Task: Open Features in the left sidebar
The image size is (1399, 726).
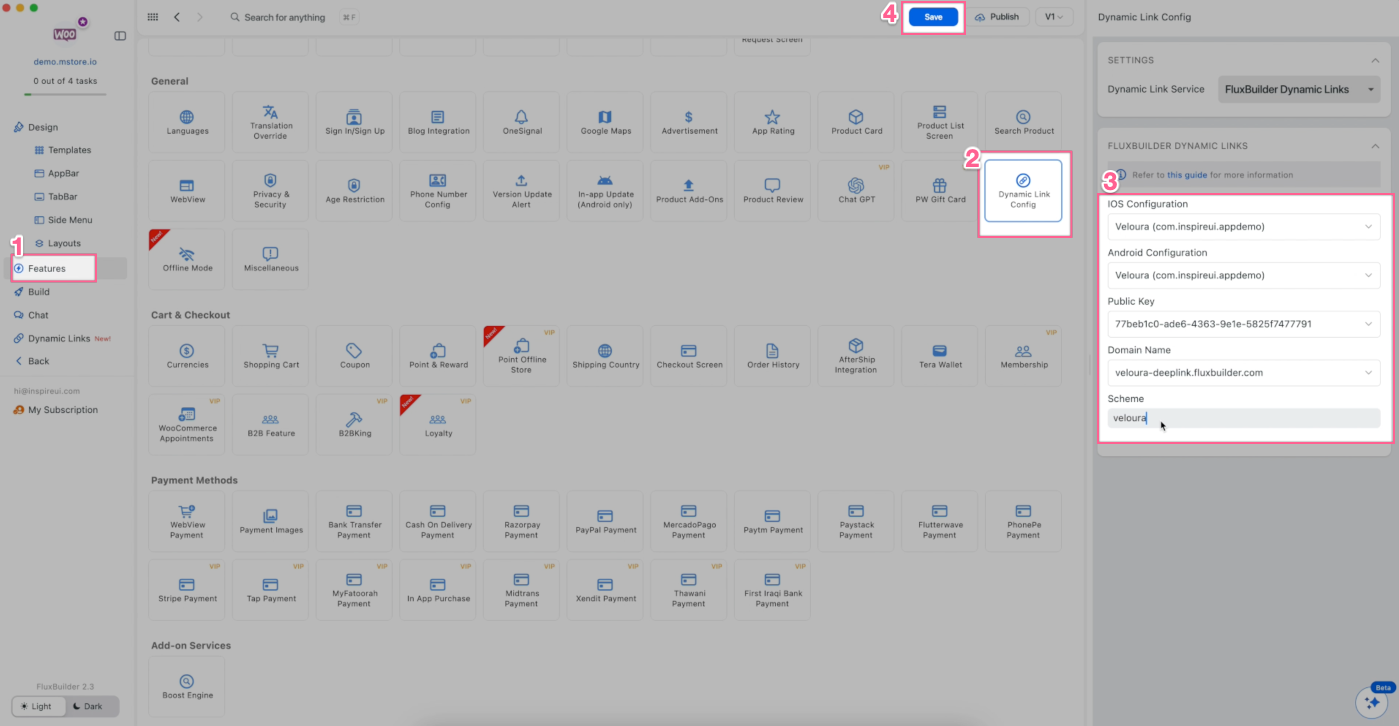Action: [x=47, y=268]
